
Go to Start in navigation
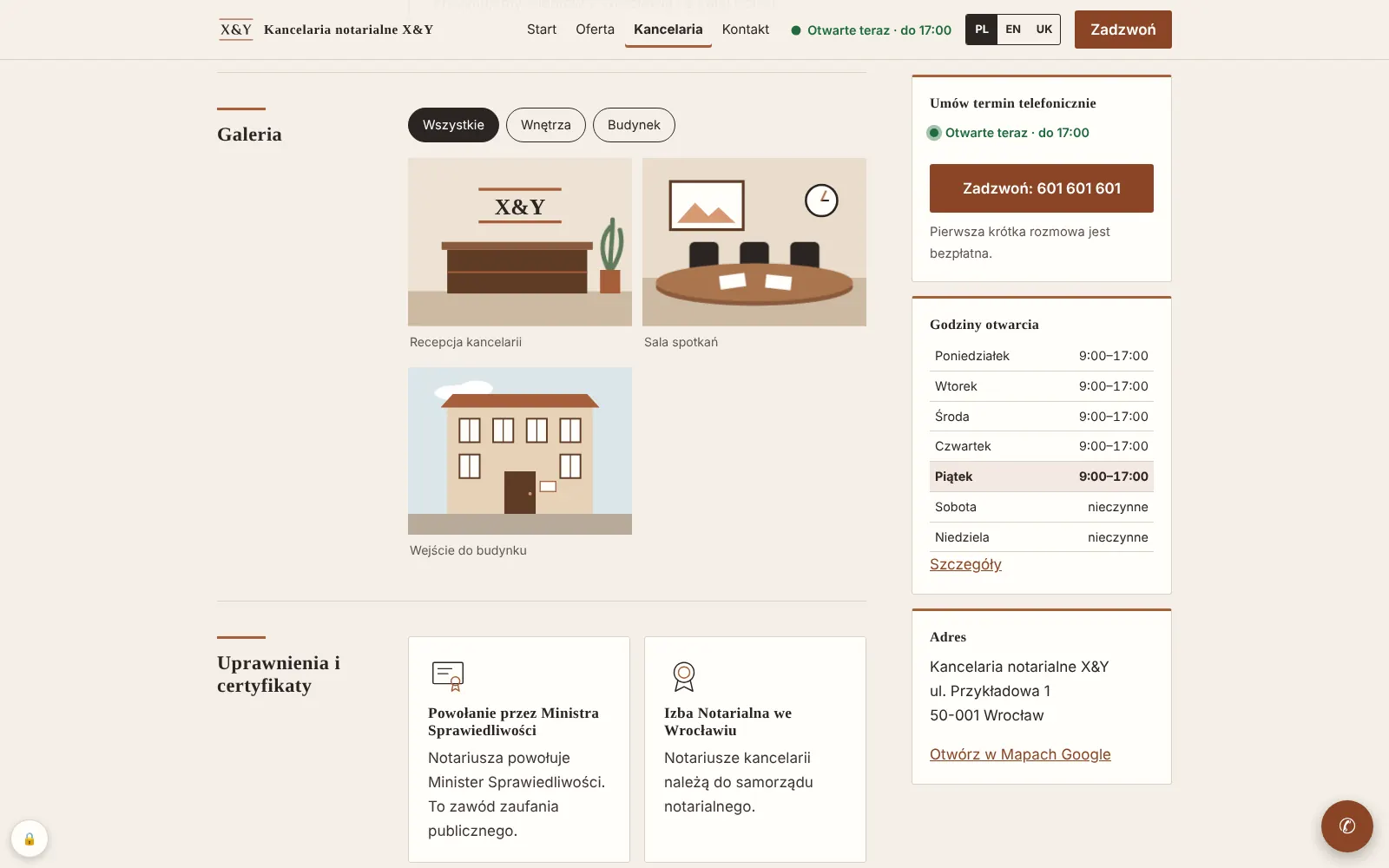click(x=542, y=30)
